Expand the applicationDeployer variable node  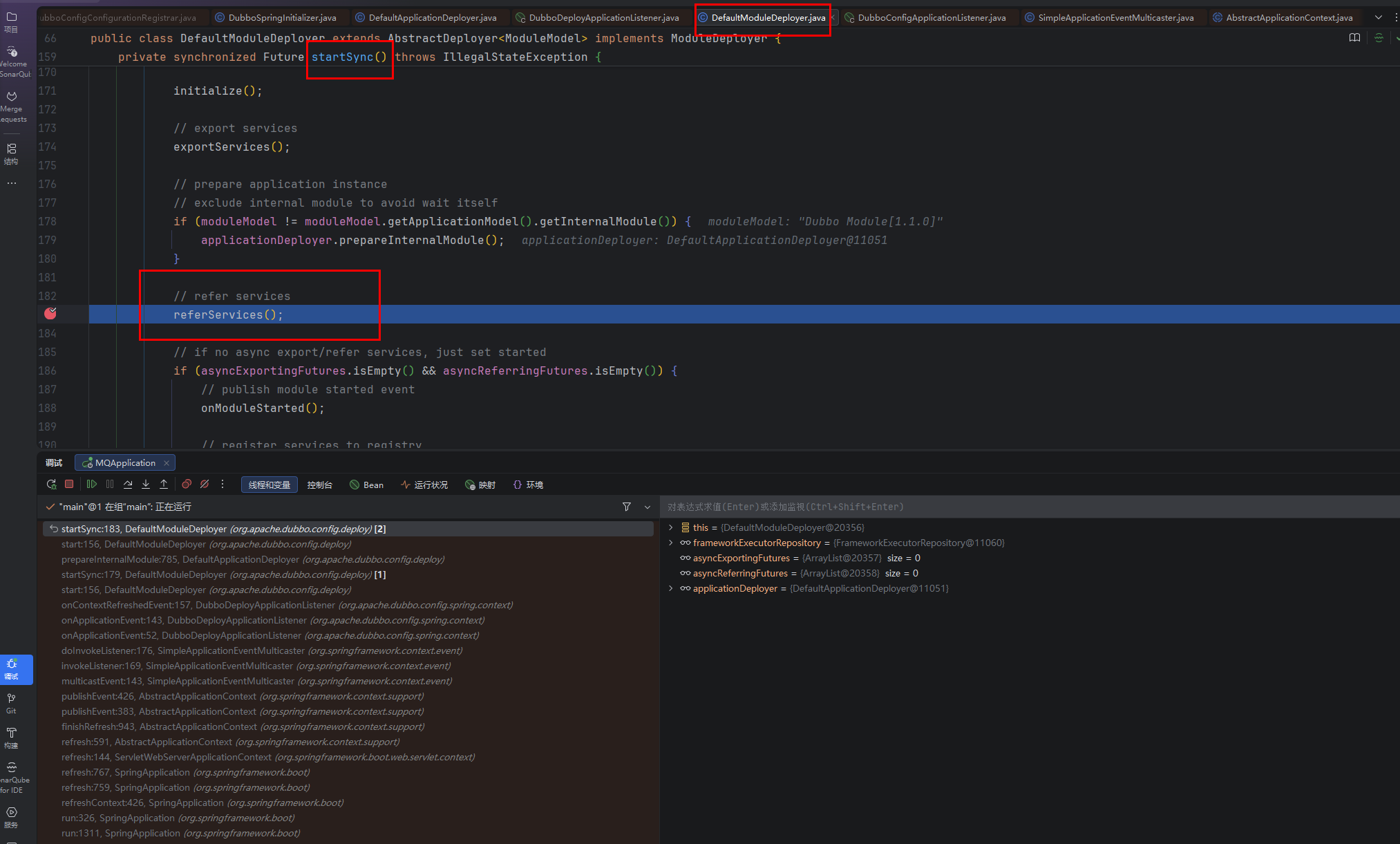(x=670, y=588)
